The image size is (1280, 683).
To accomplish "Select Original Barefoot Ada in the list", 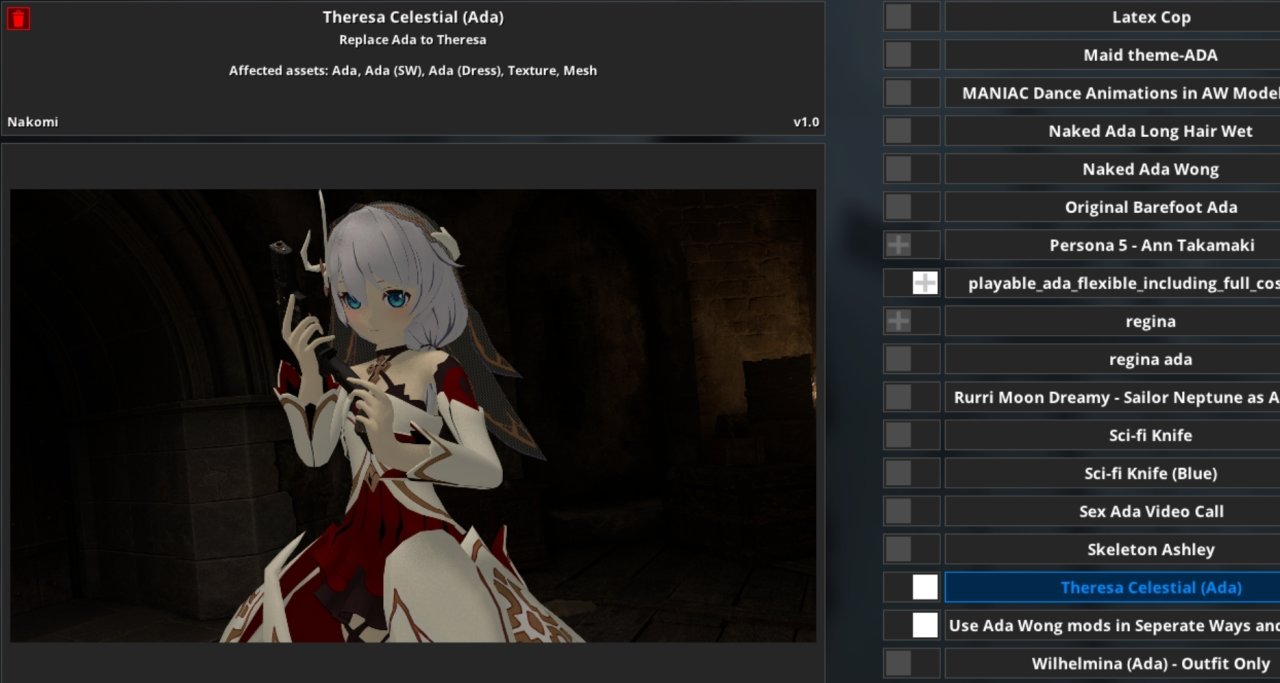I will pos(1112,207).
